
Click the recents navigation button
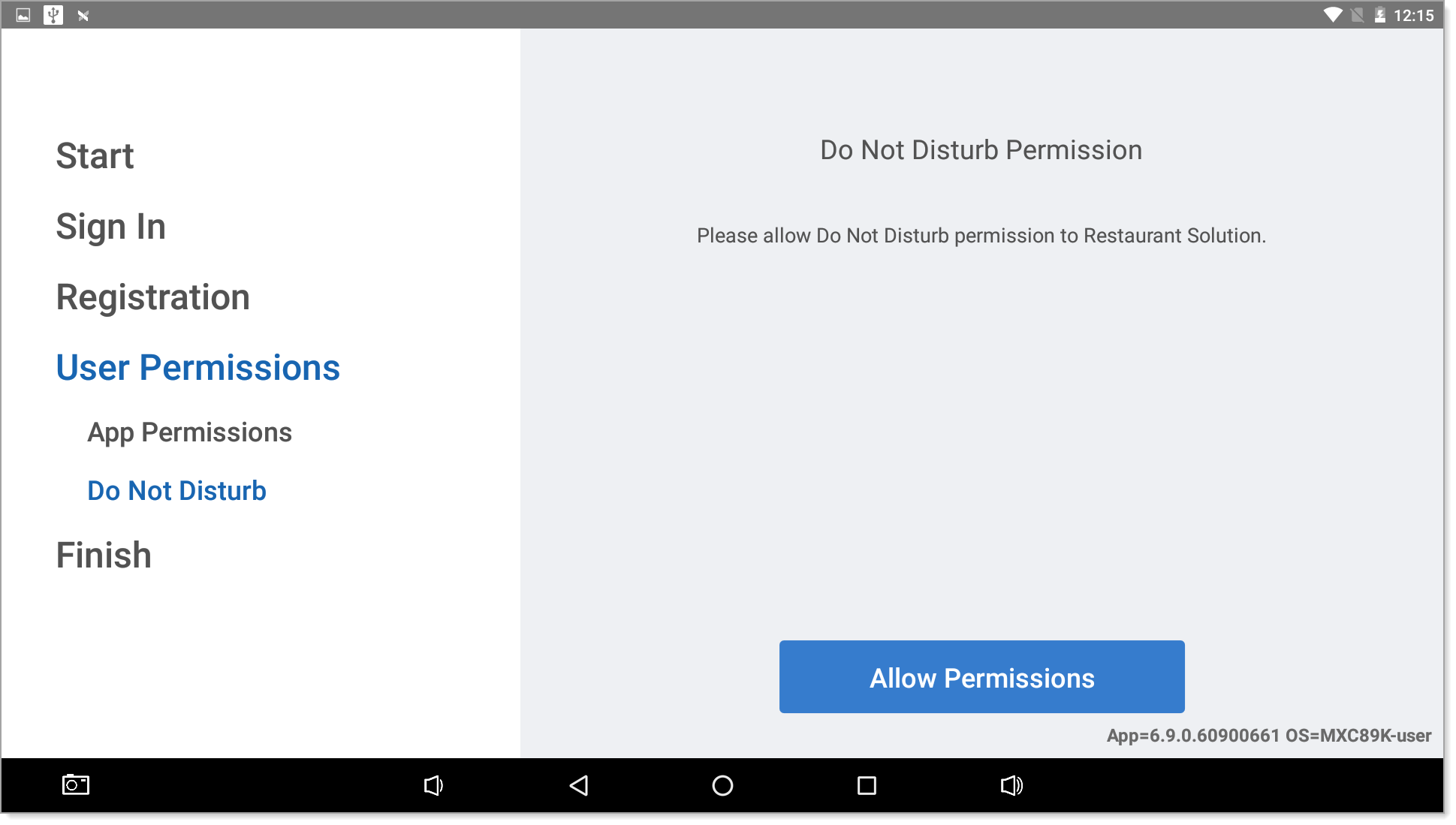click(x=866, y=786)
